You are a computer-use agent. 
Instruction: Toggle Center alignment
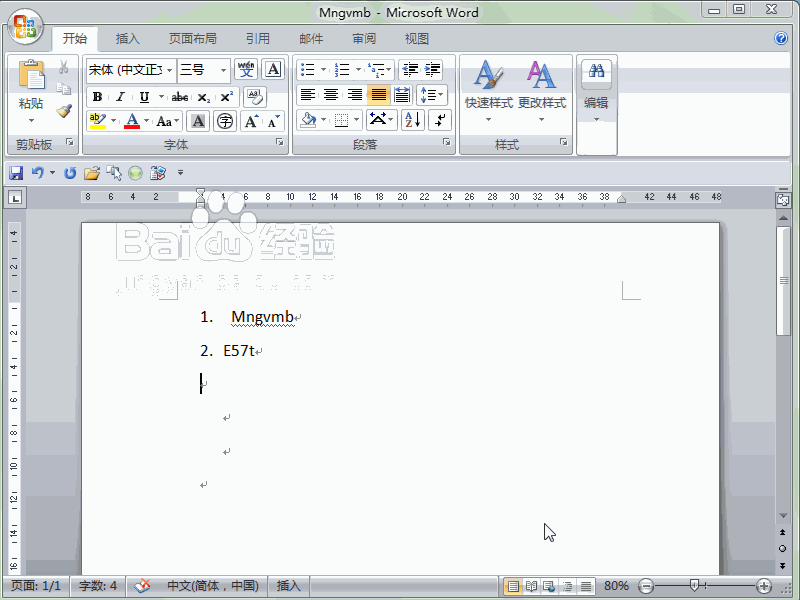(331, 94)
